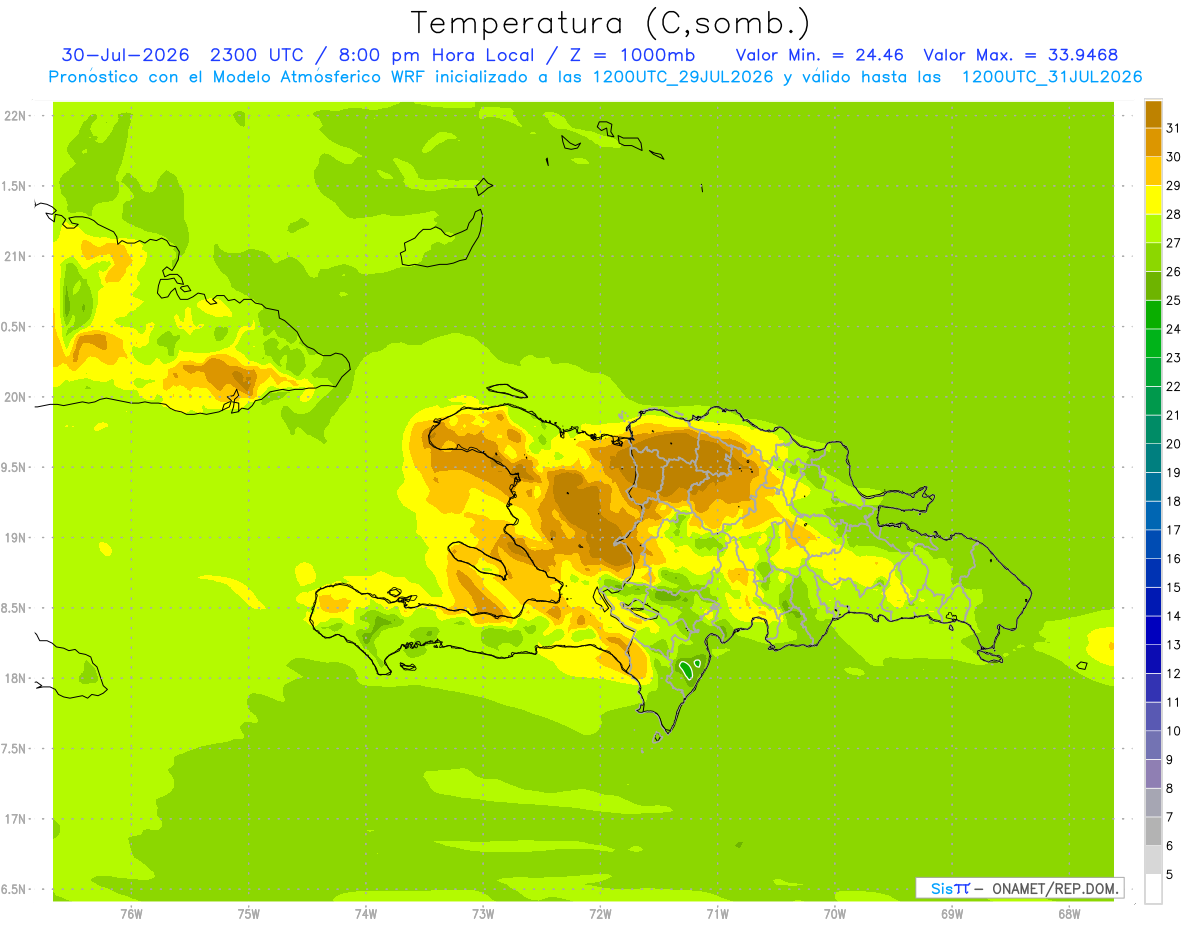
Task: Pick the teal swatch between 19 and 20
Action: [1153, 458]
